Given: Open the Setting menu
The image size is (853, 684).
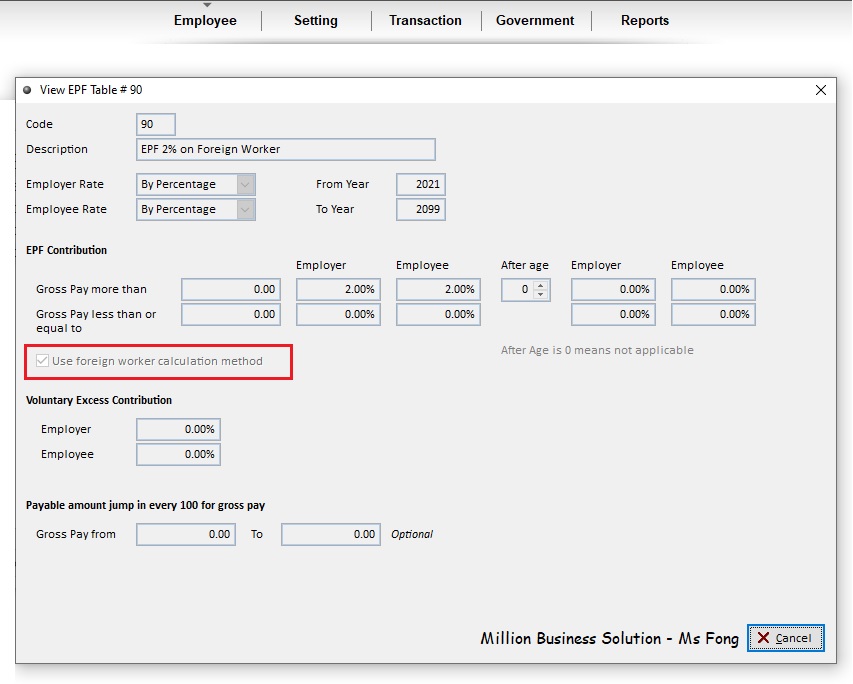Looking at the screenshot, I should (x=316, y=21).
